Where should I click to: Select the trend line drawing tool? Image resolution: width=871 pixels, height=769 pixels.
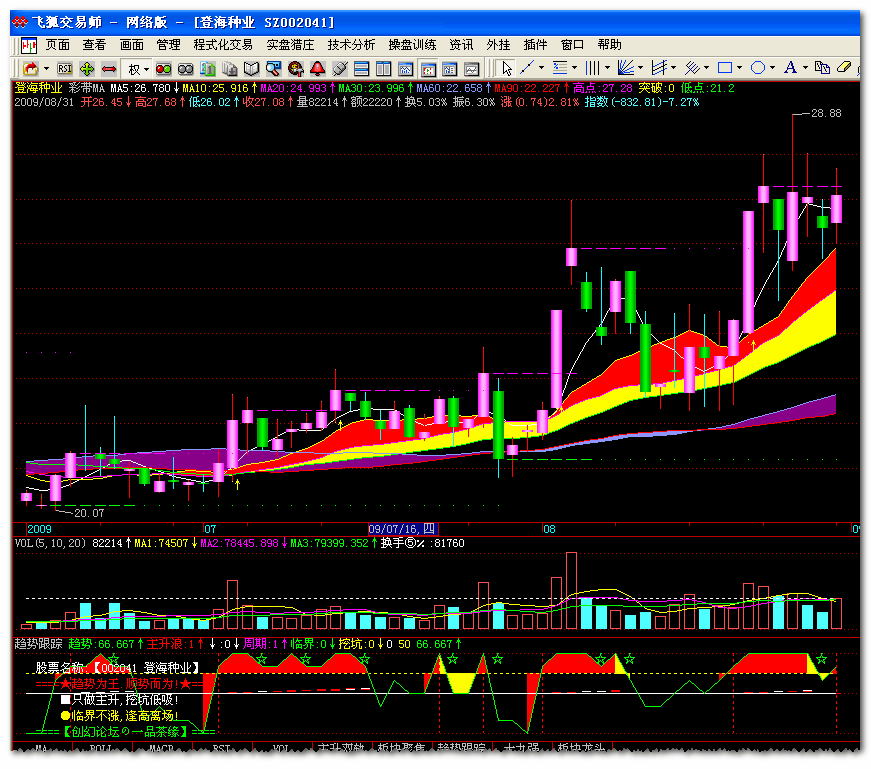tap(527, 68)
